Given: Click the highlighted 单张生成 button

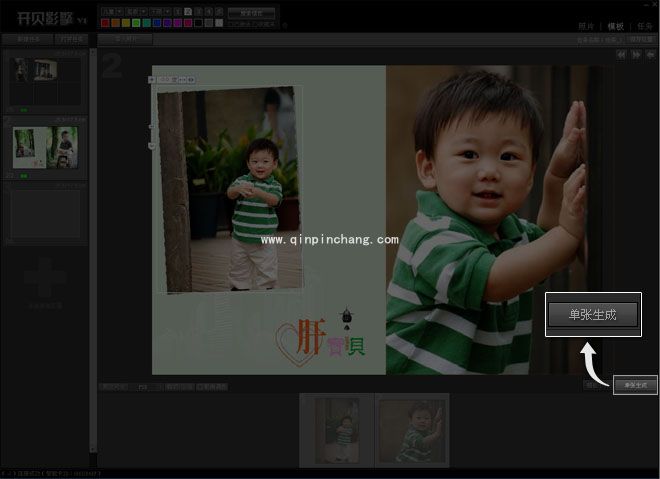Looking at the screenshot, I should [594, 314].
